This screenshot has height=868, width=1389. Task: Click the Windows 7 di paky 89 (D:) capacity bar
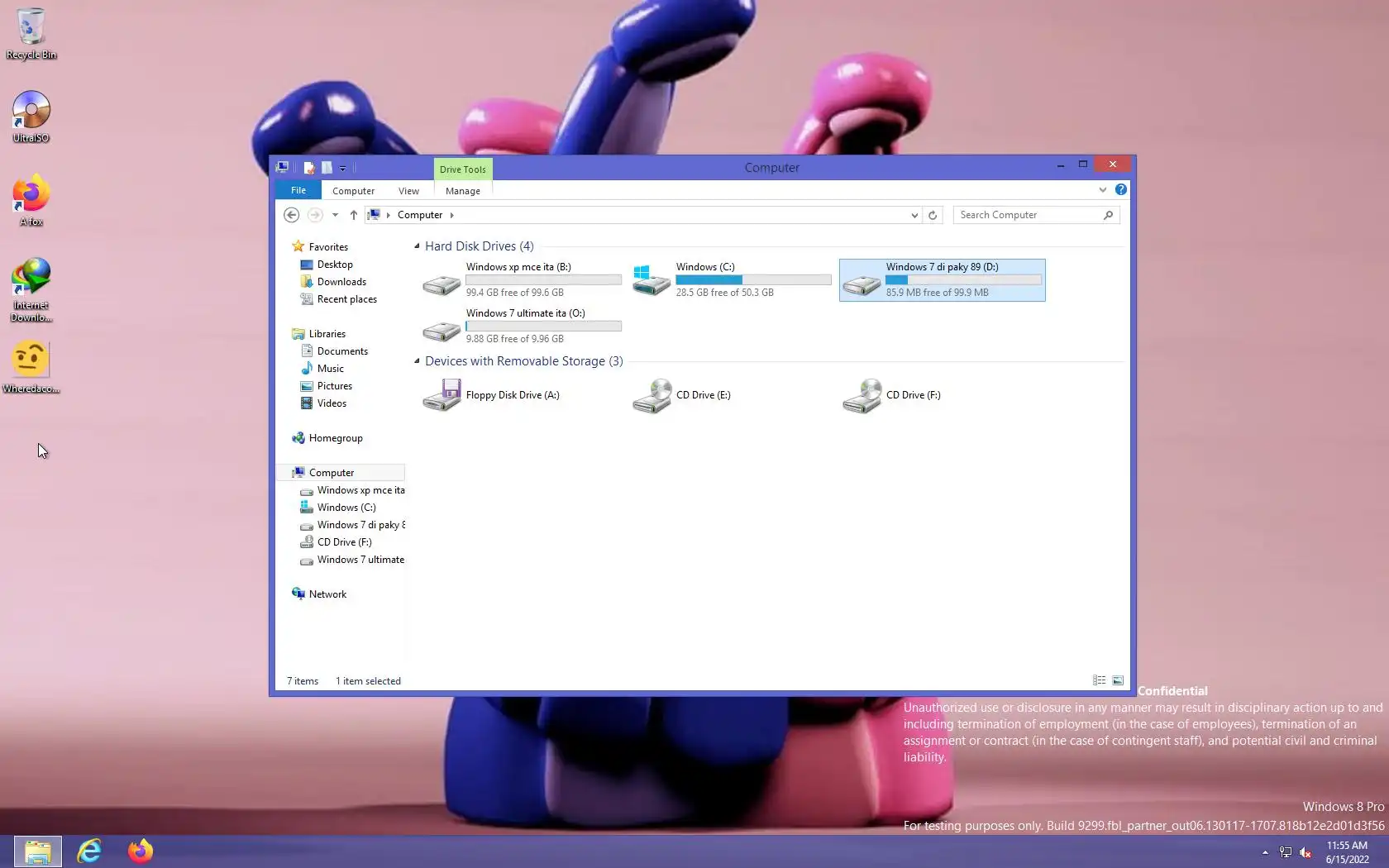point(963,280)
